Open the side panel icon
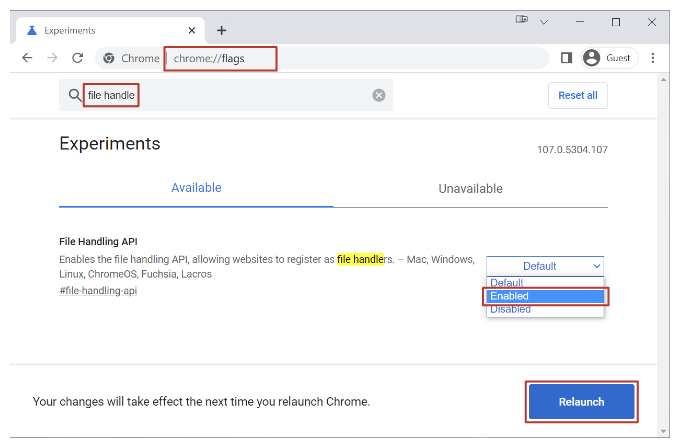This screenshot has height=448, width=680. (566, 58)
